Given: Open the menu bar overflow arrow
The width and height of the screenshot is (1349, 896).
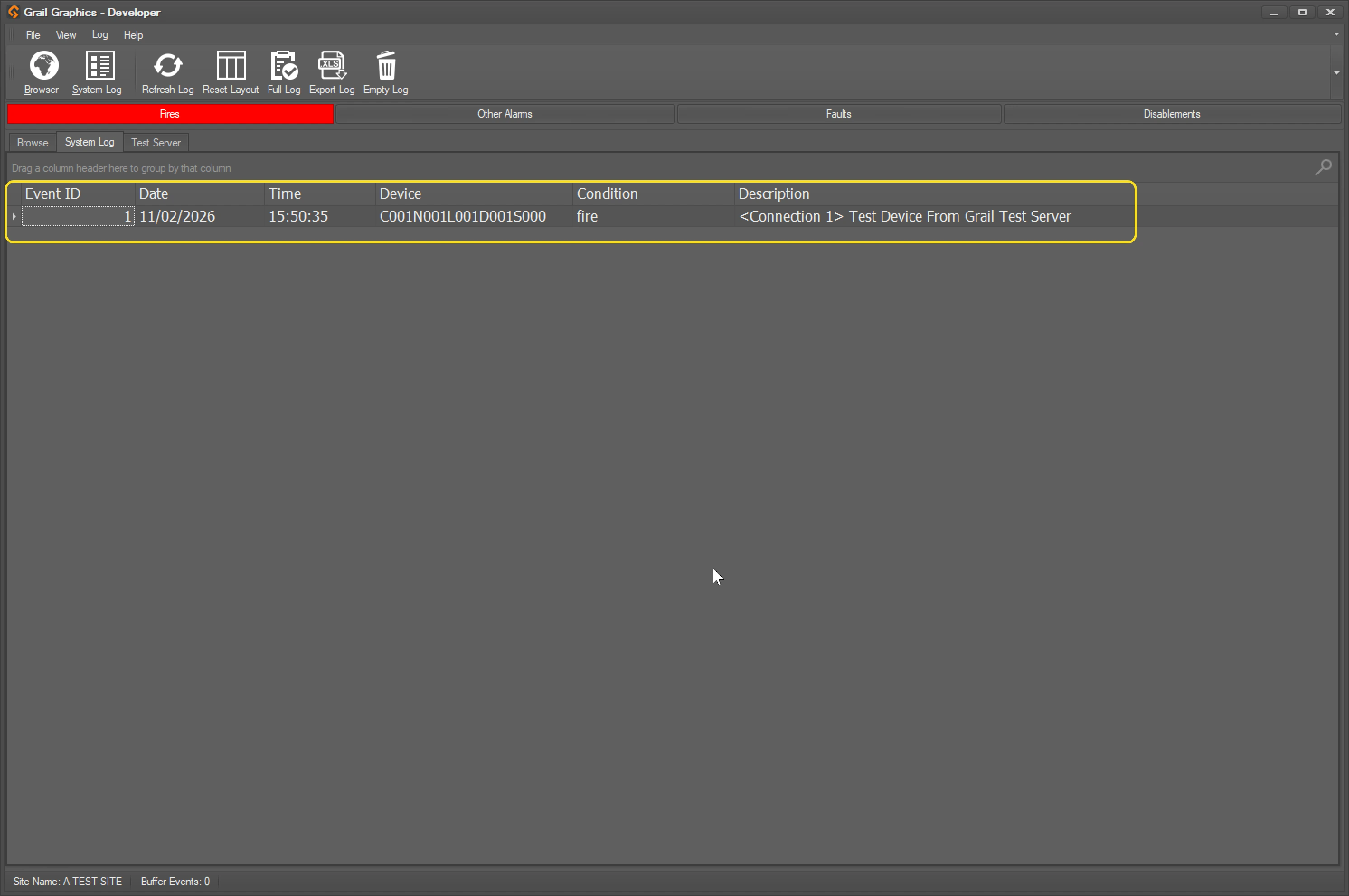Looking at the screenshot, I should (1336, 34).
